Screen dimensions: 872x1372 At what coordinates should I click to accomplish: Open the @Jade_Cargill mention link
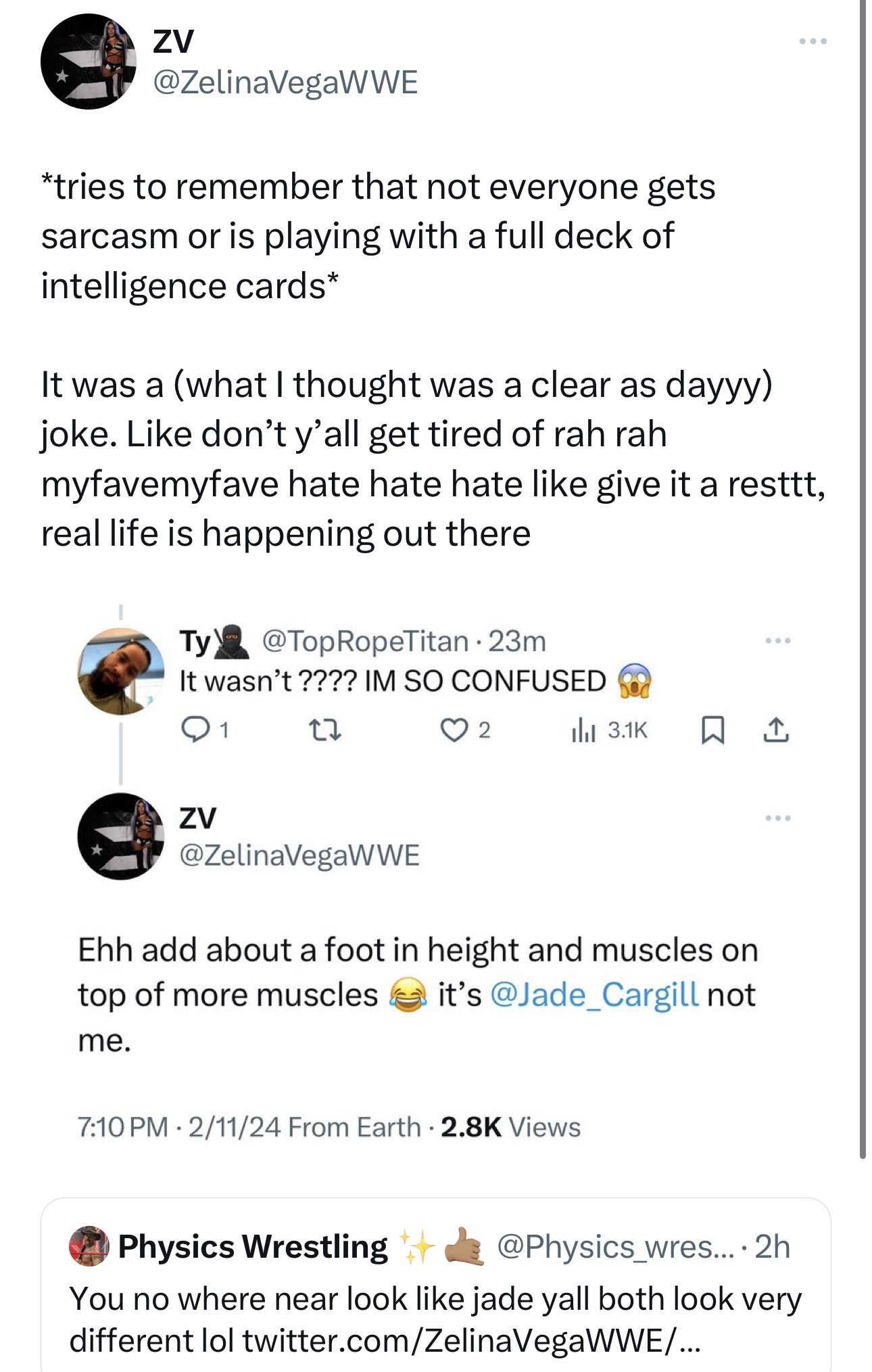[x=594, y=995]
